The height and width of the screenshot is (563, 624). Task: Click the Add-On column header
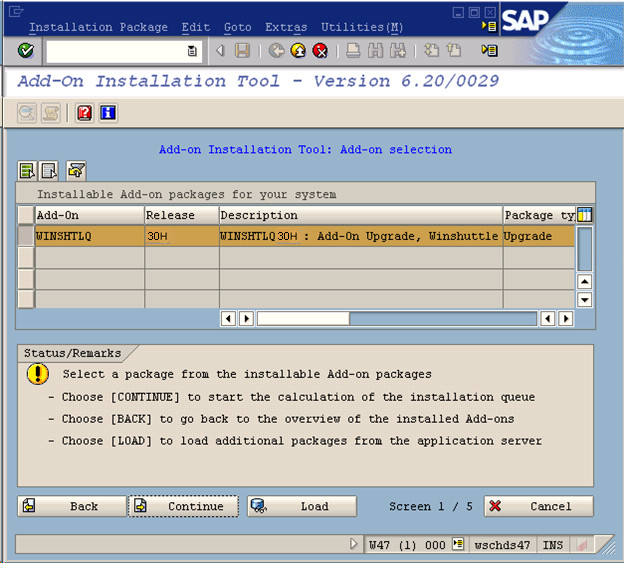pyautogui.click(x=90, y=215)
